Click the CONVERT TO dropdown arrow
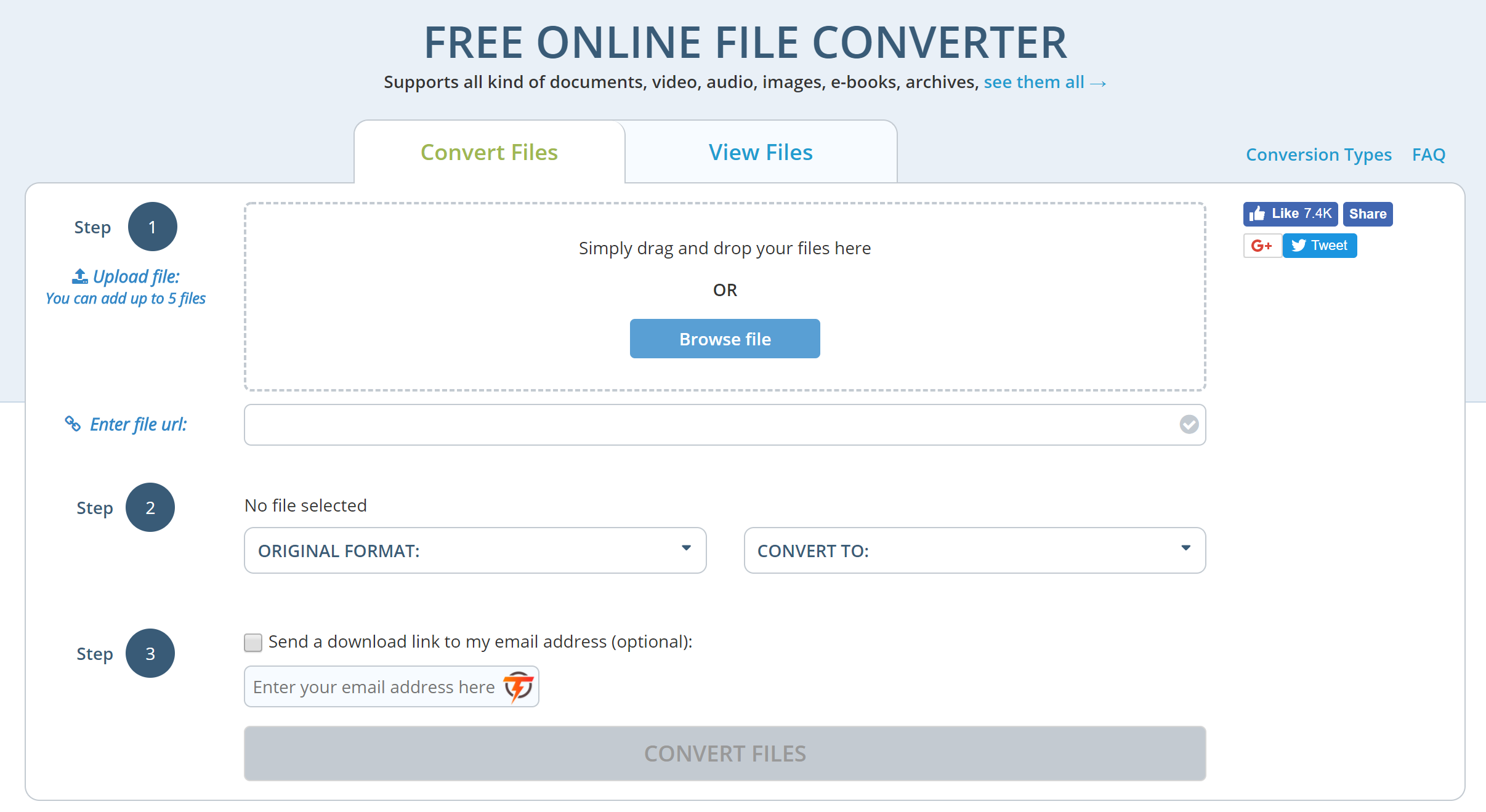This screenshot has width=1486, height=812. [x=1185, y=548]
